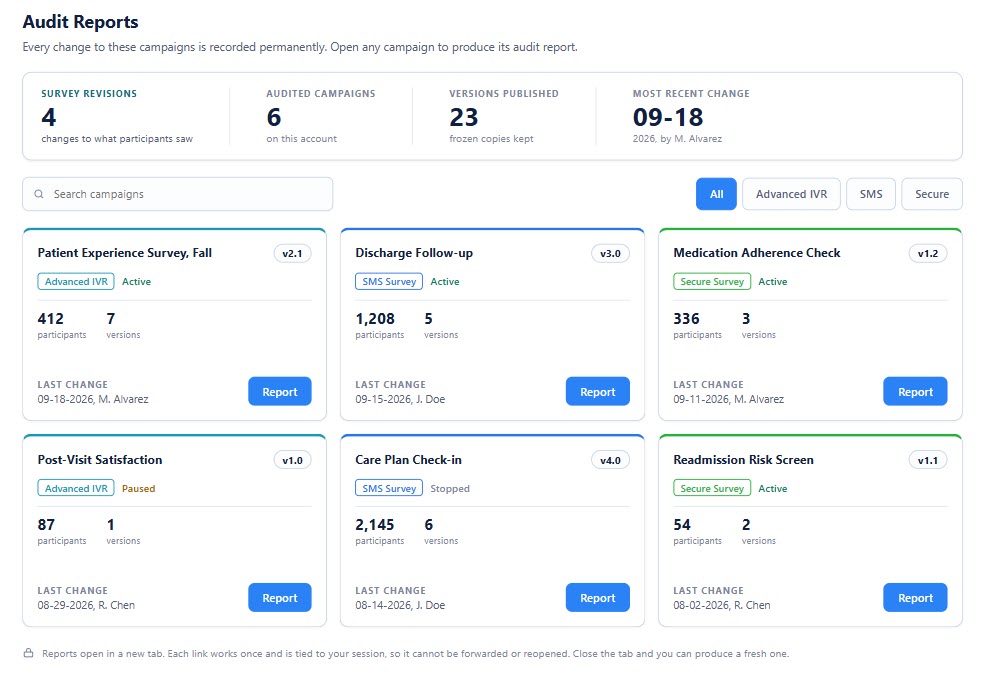Click the Audit Reports heading
This screenshot has width=981, height=675.
coord(81,22)
